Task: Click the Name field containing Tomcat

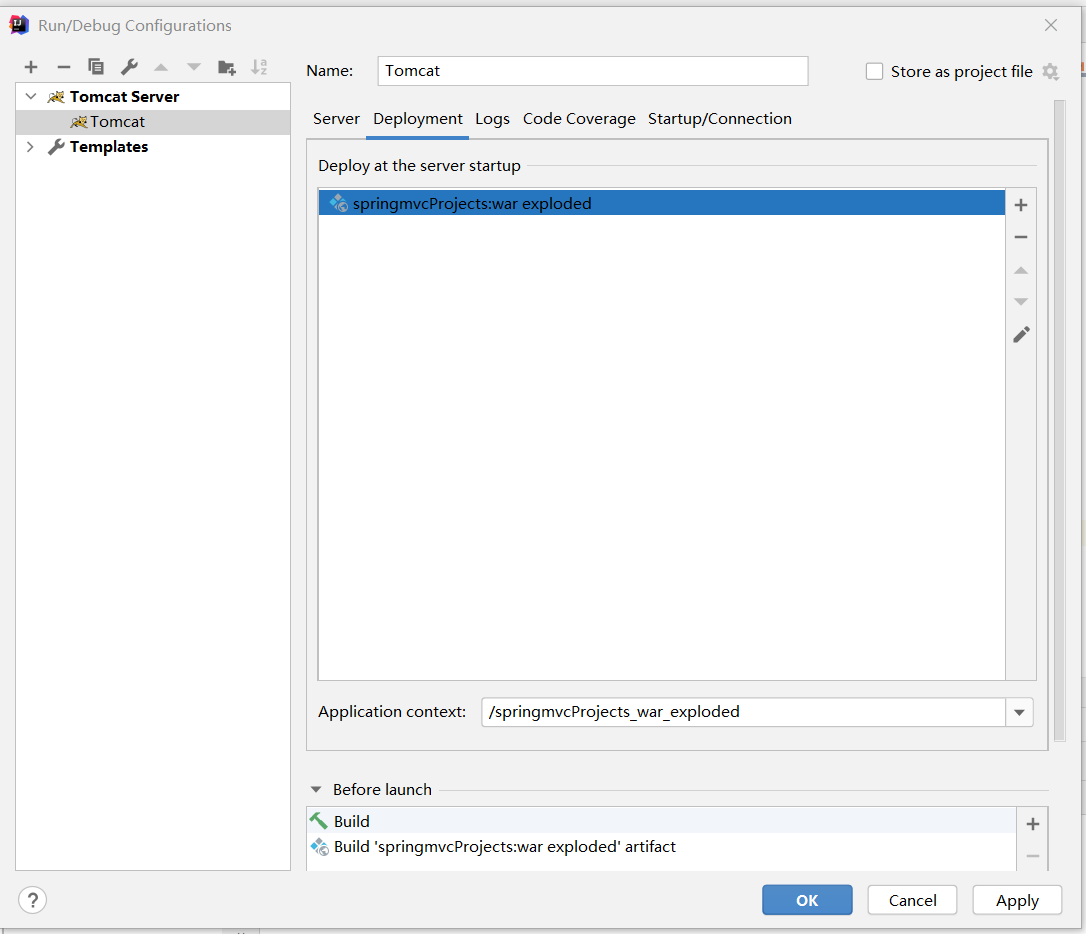Action: (593, 71)
